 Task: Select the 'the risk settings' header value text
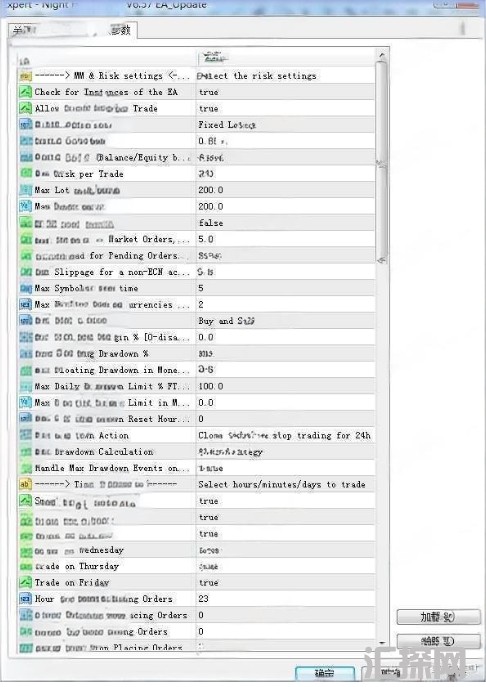[275, 76]
